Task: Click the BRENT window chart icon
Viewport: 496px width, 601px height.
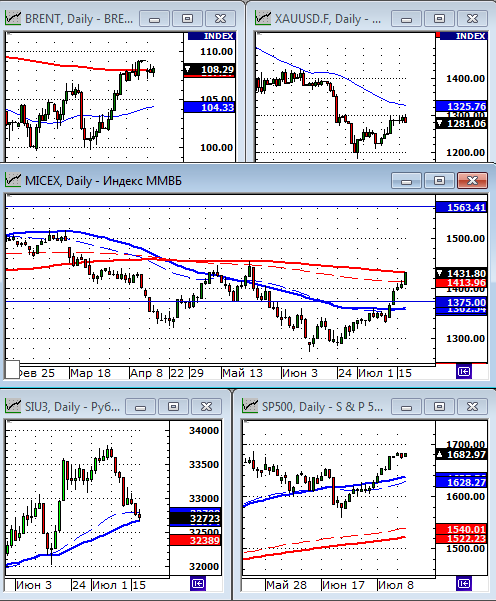Action: pos(13,18)
